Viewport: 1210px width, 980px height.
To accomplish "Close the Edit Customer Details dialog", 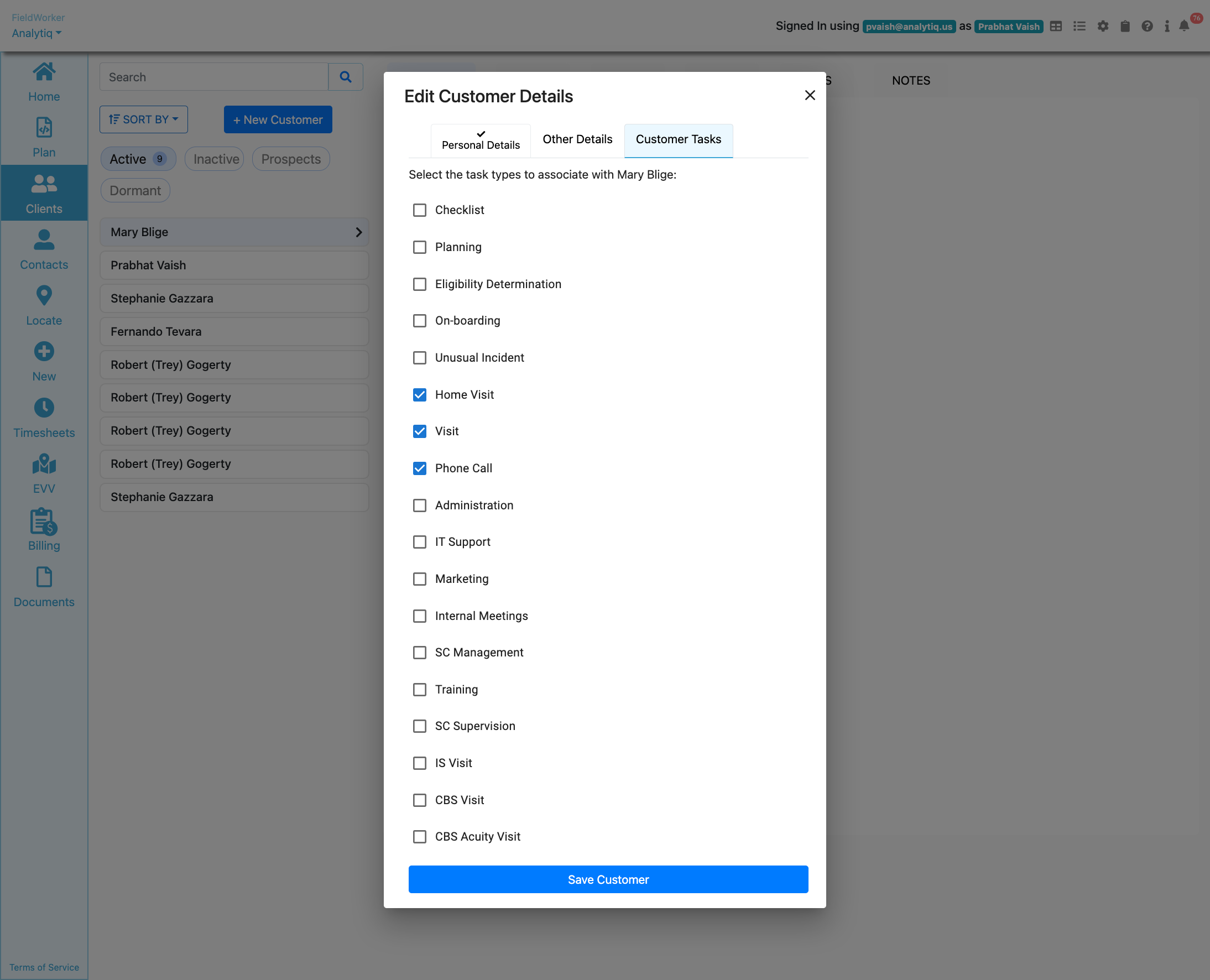I will 809,96.
